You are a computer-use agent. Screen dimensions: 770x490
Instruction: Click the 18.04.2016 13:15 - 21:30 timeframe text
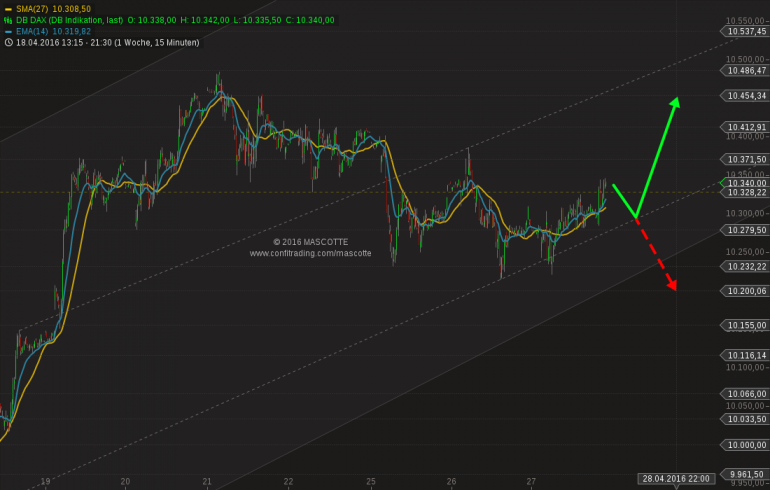pos(108,43)
